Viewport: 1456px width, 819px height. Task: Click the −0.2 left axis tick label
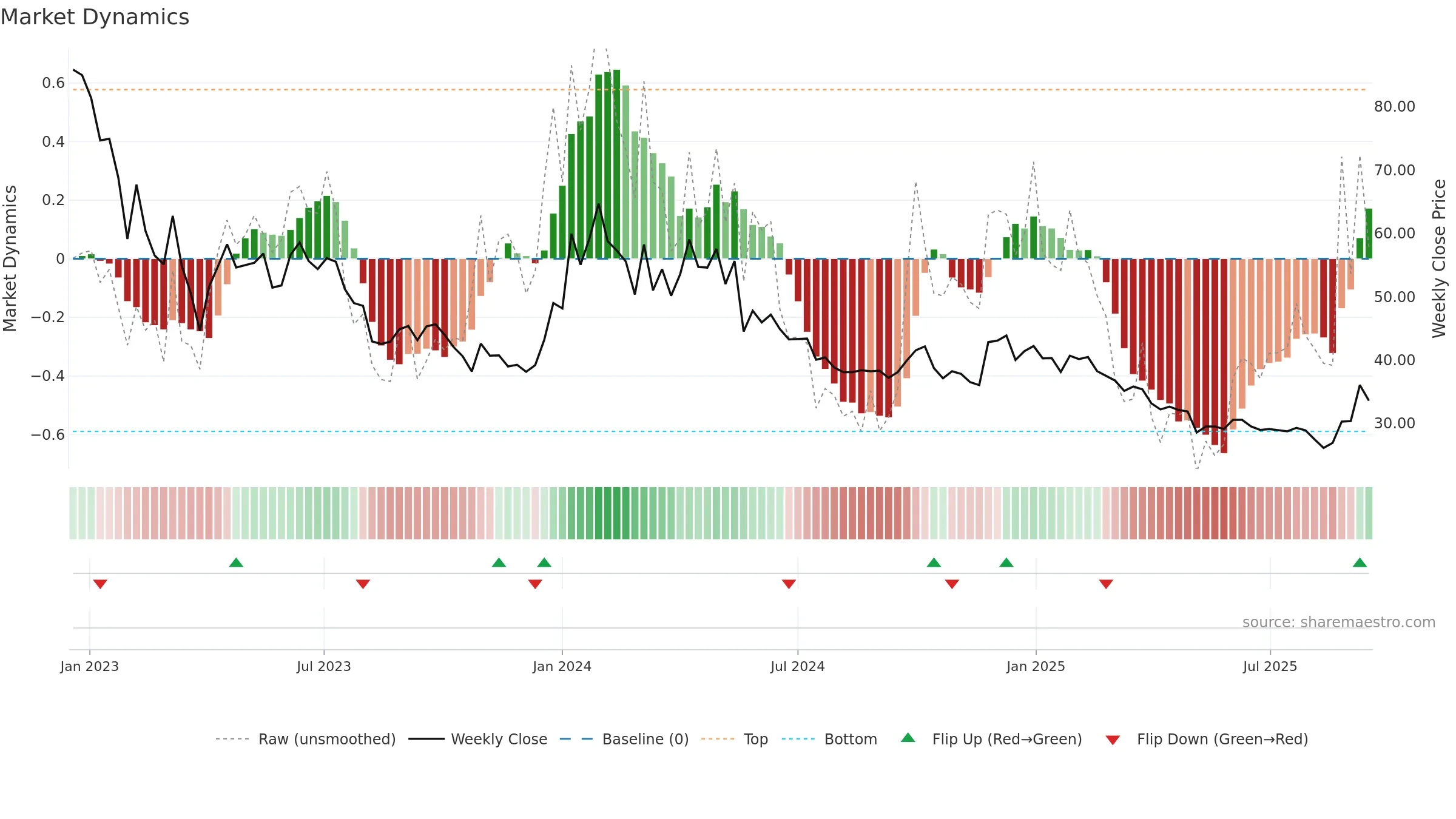click(x=48, y=317)
